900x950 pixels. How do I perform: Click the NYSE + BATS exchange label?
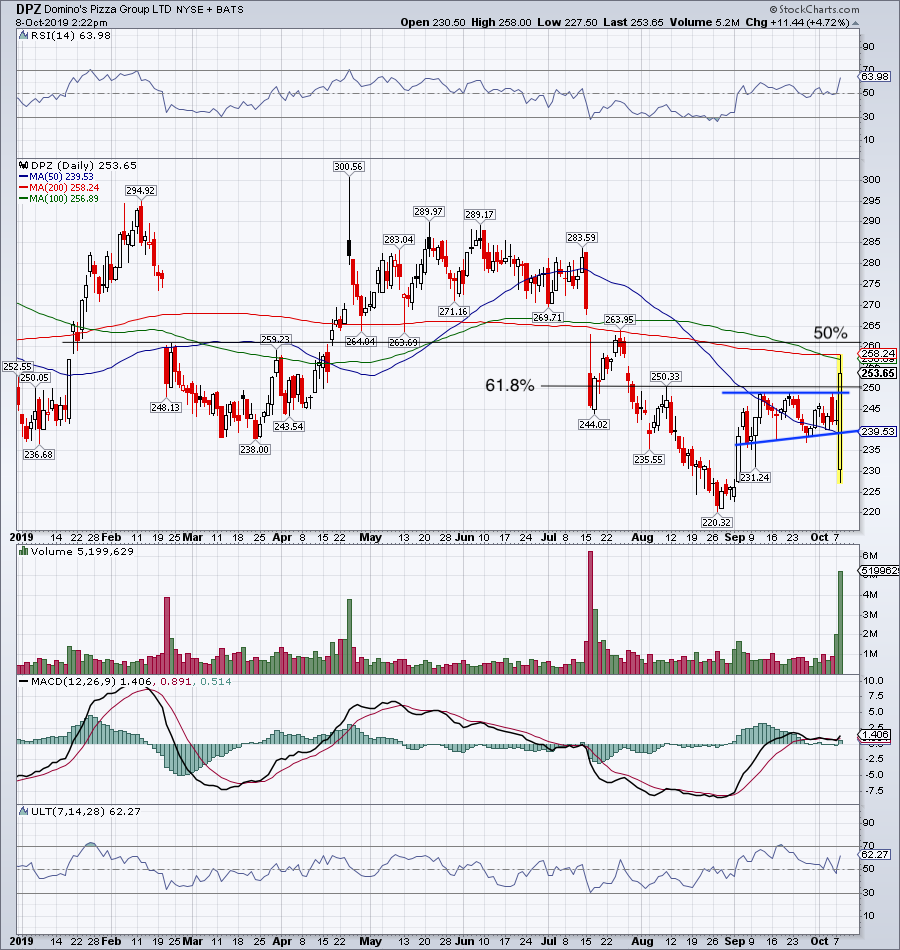point(210,10)
